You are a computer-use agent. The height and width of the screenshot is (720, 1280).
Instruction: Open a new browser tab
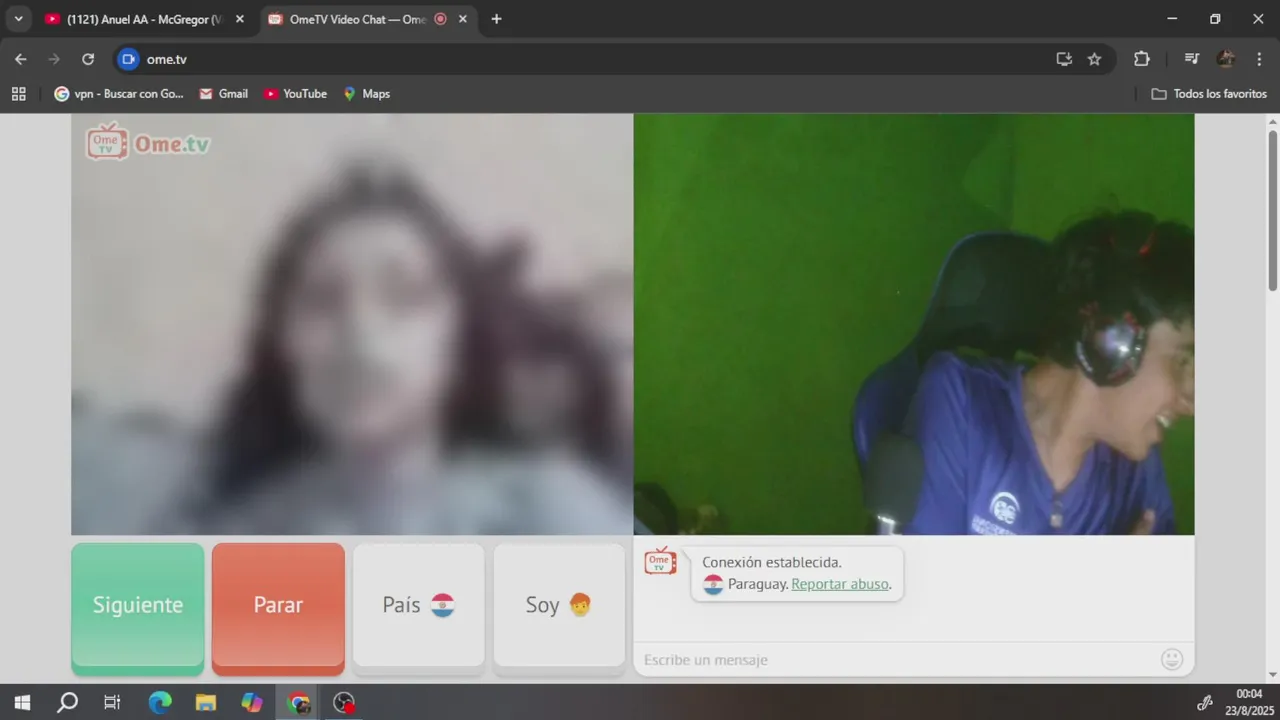(x=496, y=19)
